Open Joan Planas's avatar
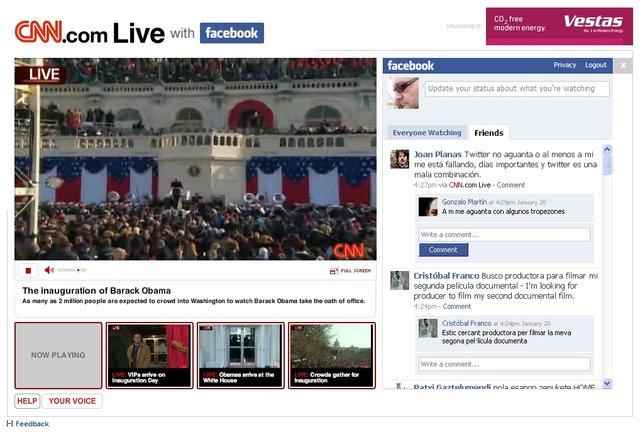 pyautogui.click(x=399, y=159)
